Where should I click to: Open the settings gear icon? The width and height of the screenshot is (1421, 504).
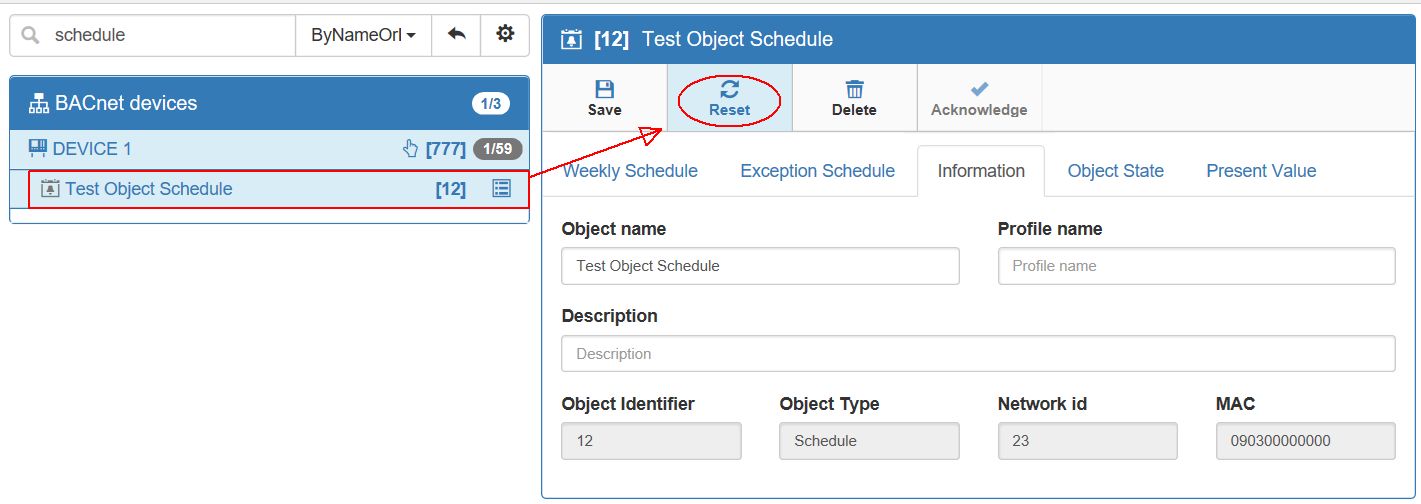point(505,35)
